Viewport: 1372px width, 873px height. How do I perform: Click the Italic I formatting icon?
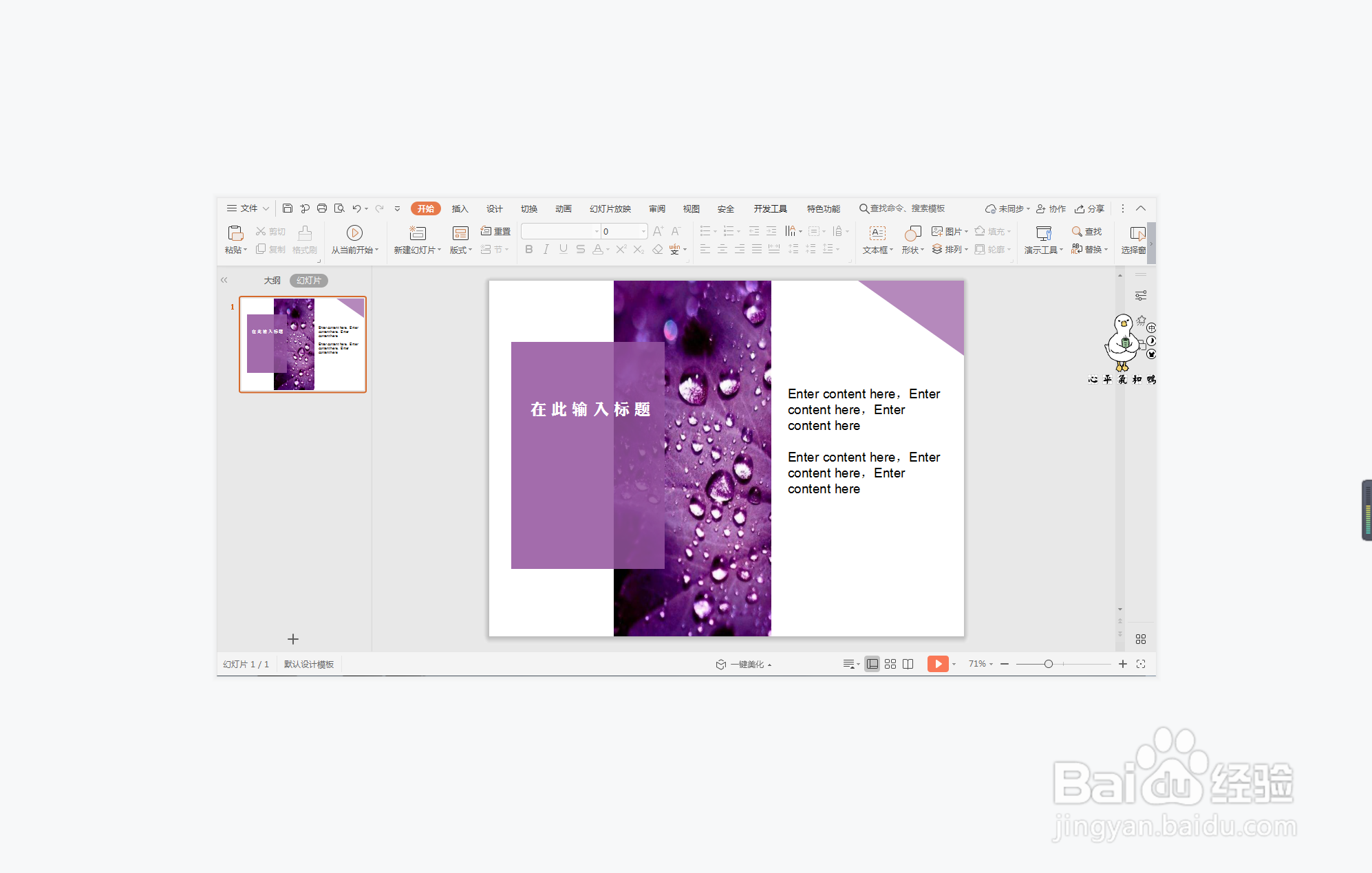tap(546, 249)
